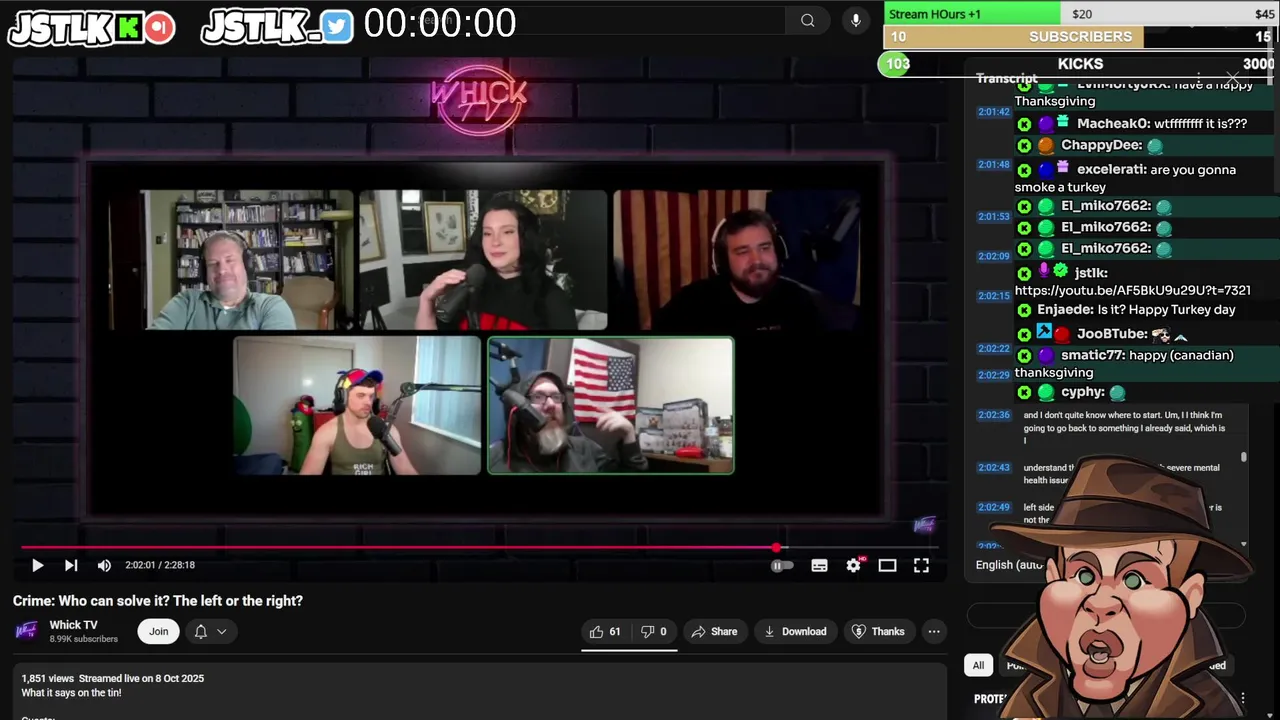
Task: Open the player settings gear
Action: click(x=853, y=565)
